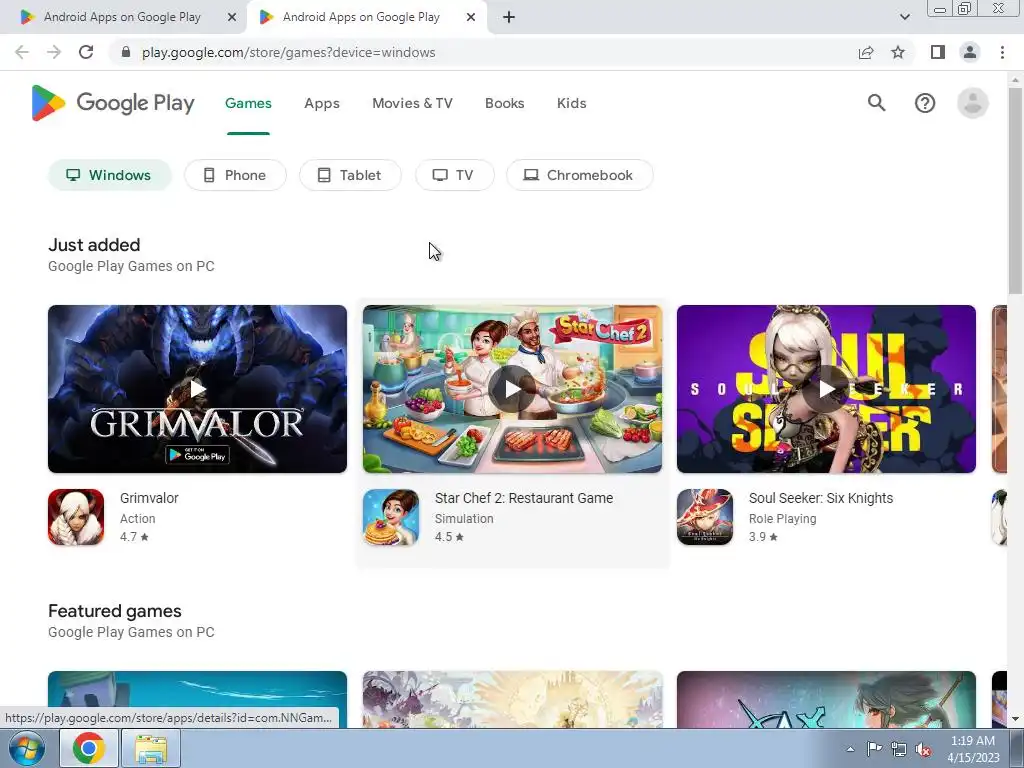
Task: Click the Google Play account avatar
Action: click(x=972, y=103)
